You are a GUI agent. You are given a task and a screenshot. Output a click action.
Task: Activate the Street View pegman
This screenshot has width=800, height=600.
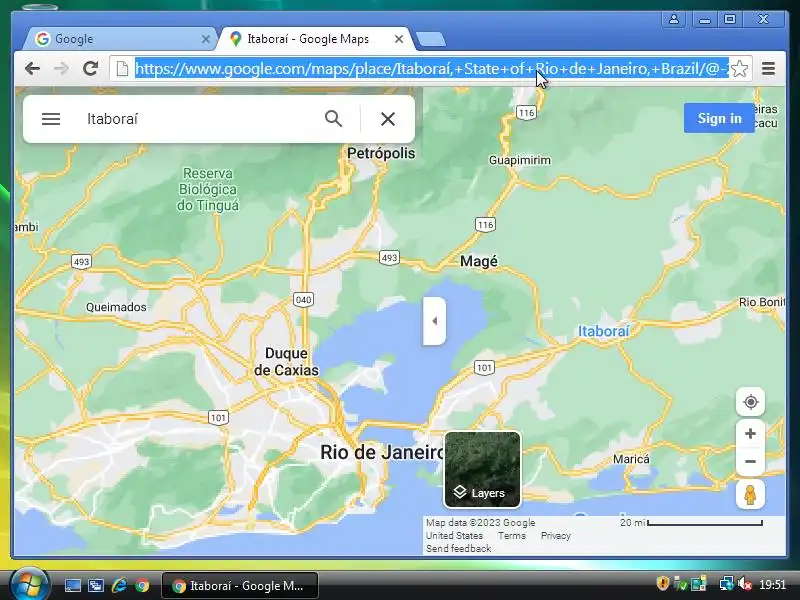pos(750,494)
